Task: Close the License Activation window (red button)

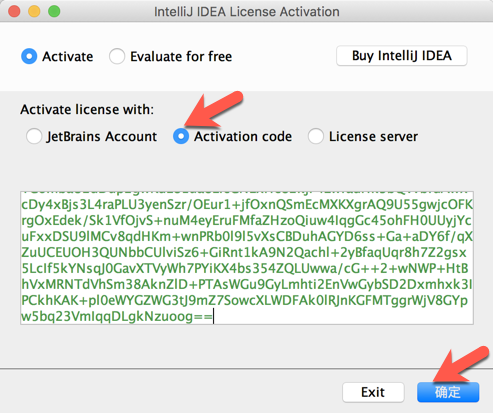Action: (x=14, y=11)
